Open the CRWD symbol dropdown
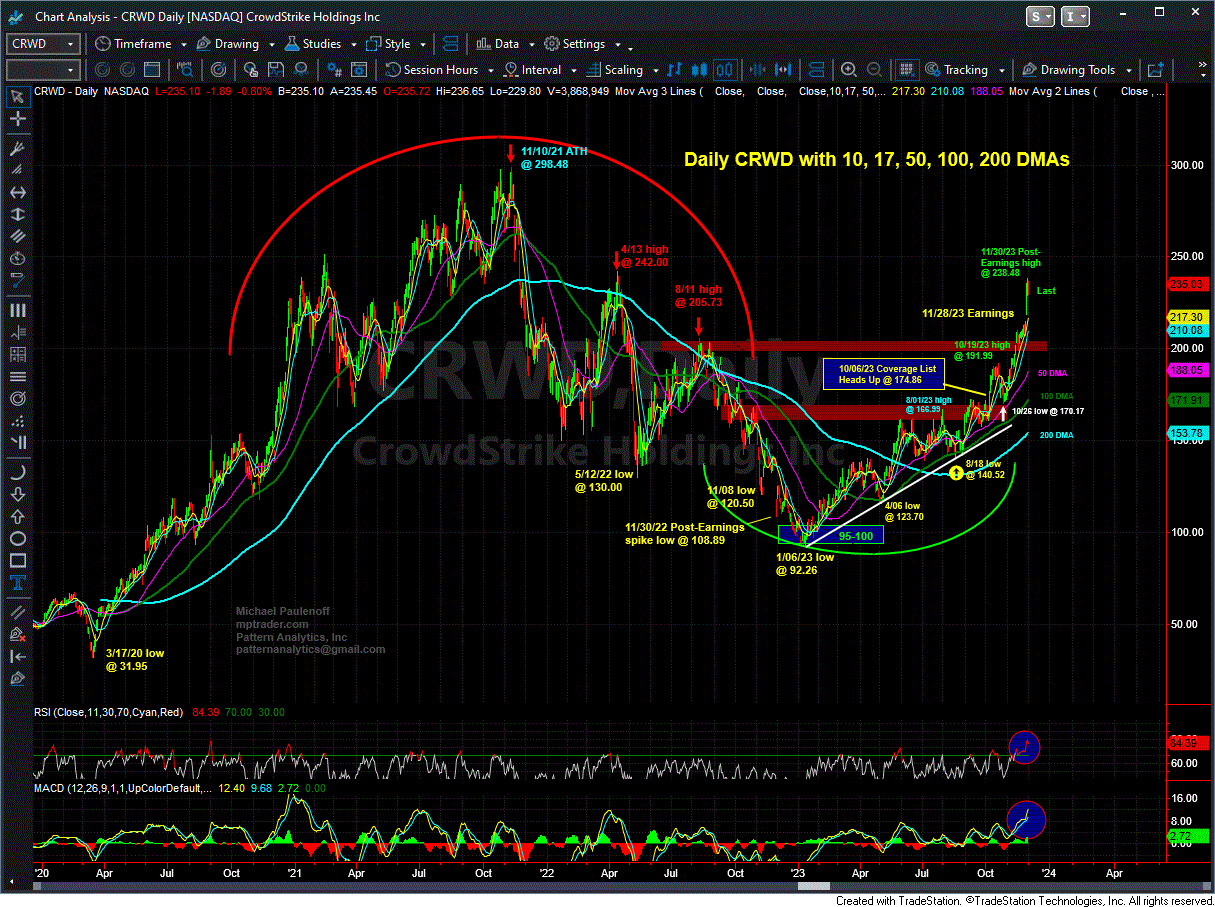Image resolution: width=1215 pixels, height=907 pixels. [70, 44]
